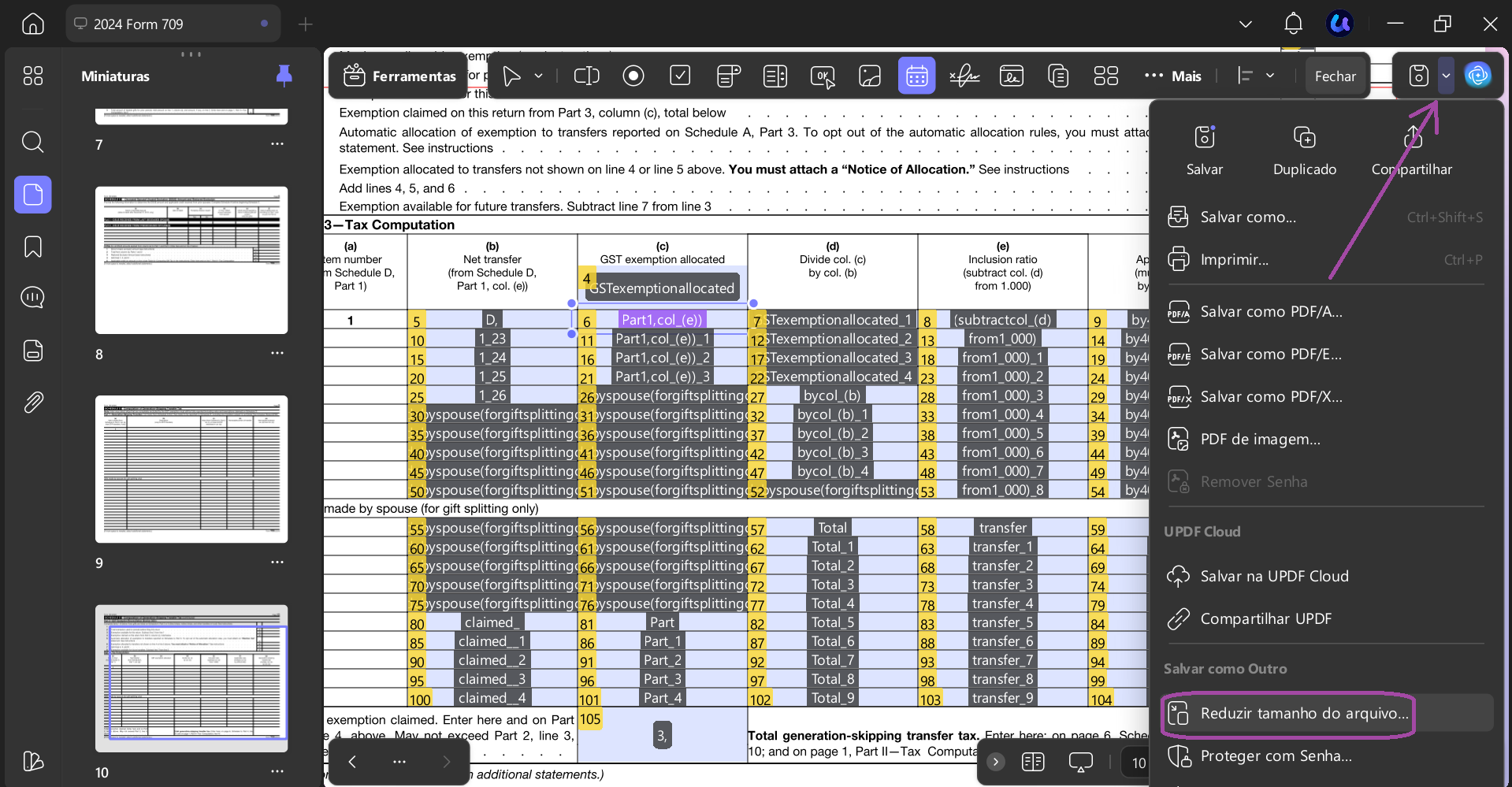The image size is (1512, 787).
Task: Click the align fields tool
Action: point(1246,76)
